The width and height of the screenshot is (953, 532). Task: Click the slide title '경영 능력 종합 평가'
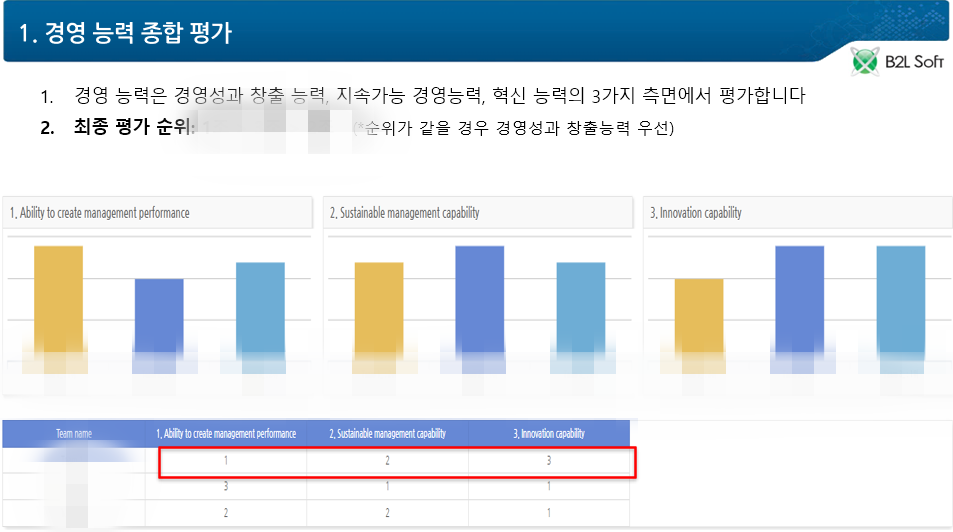pyautogui.click(x=125, y=32)
